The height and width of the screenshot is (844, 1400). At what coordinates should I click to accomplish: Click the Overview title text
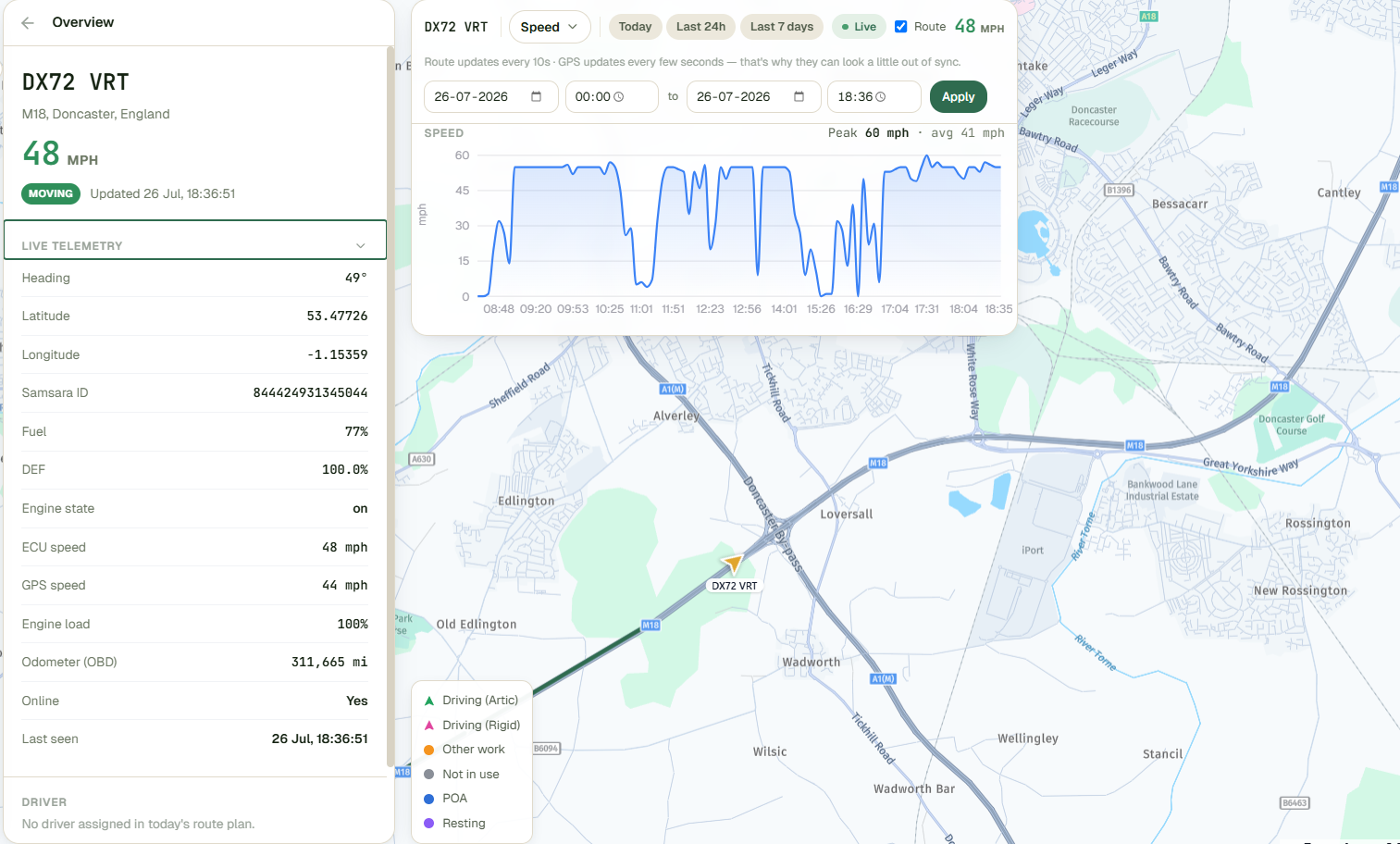point(83,22)
